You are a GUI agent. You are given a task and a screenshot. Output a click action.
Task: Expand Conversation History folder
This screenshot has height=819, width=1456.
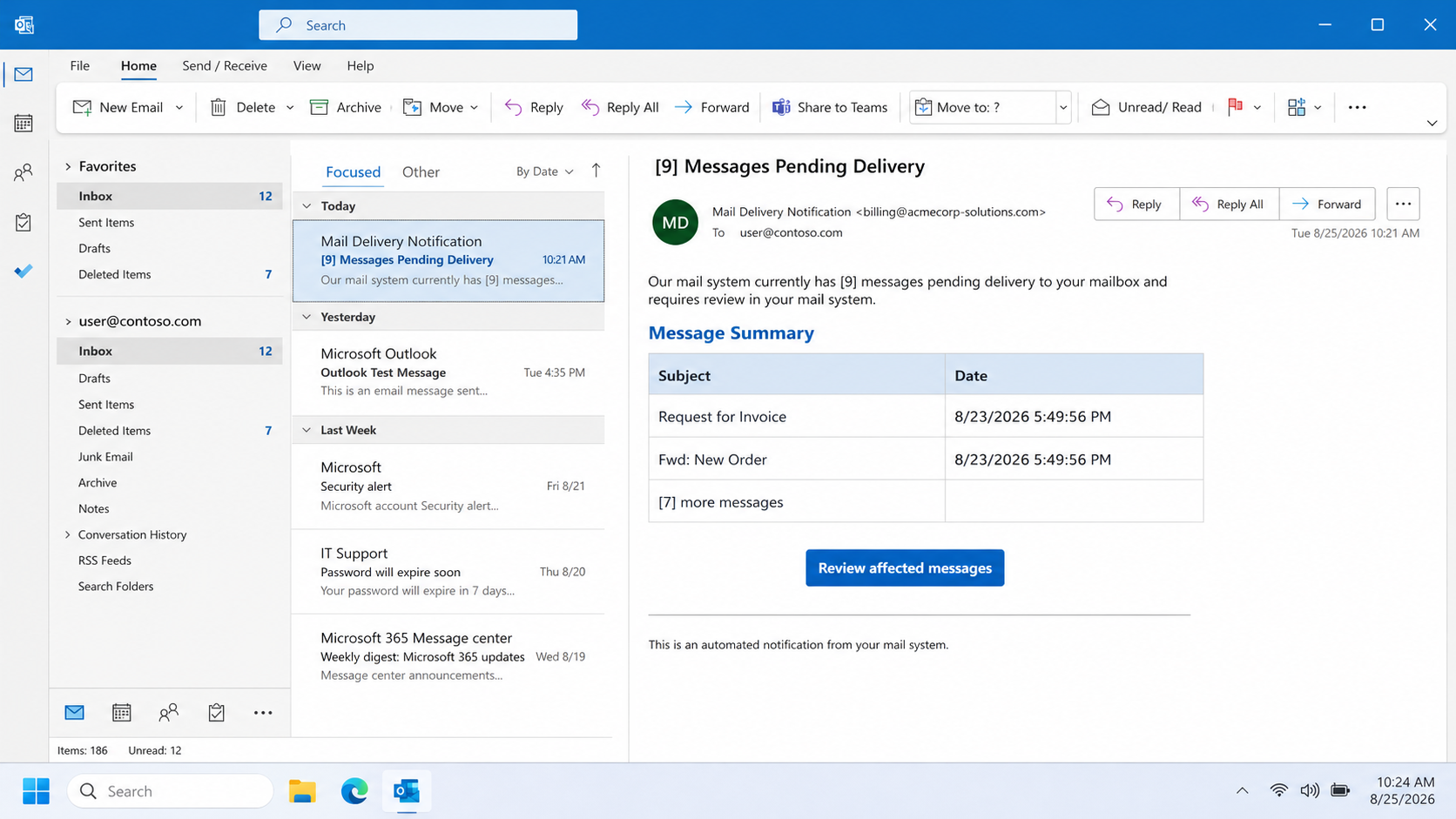(68, 534)
